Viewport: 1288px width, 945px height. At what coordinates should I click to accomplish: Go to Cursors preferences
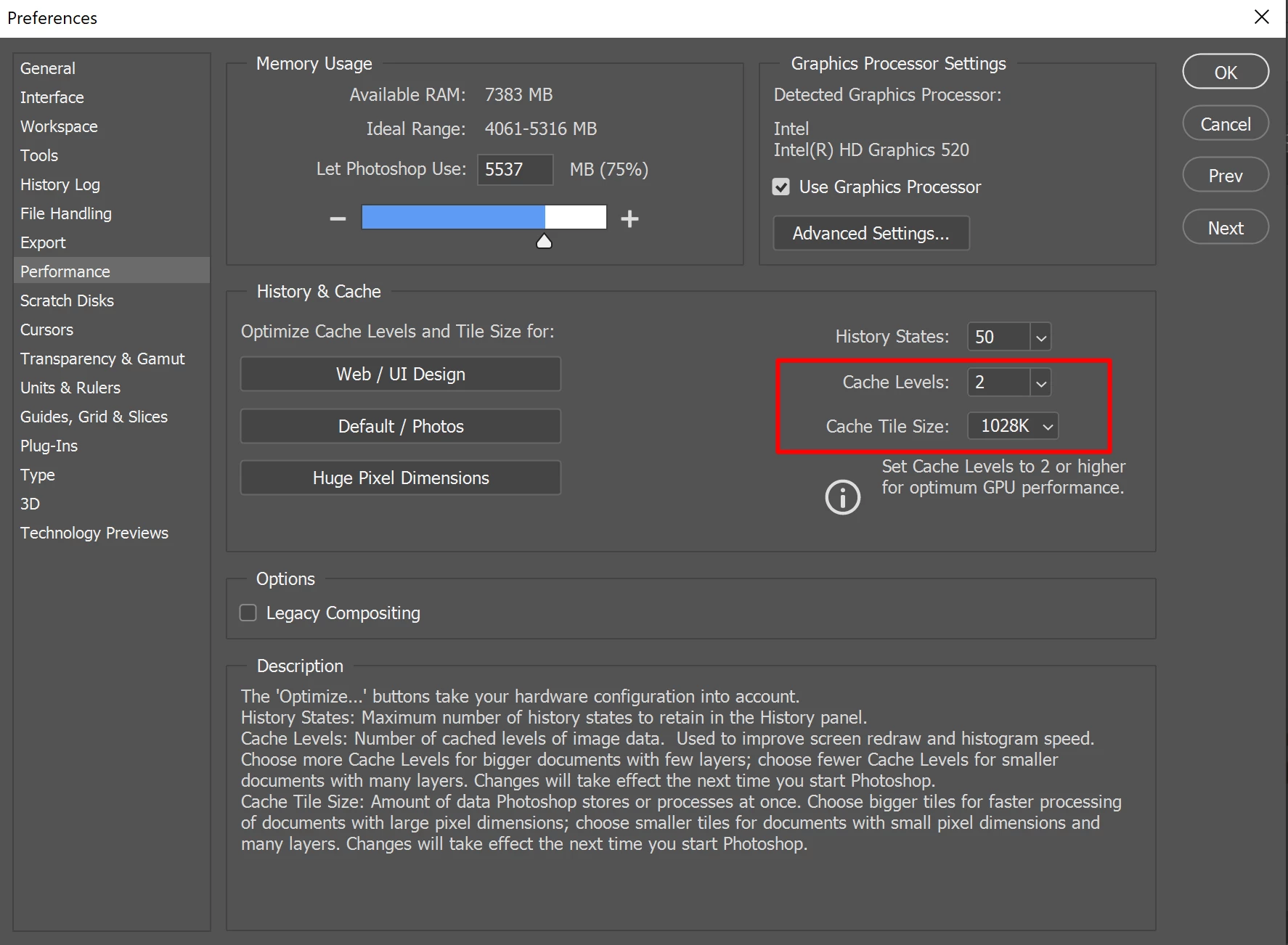coord(111,330)
